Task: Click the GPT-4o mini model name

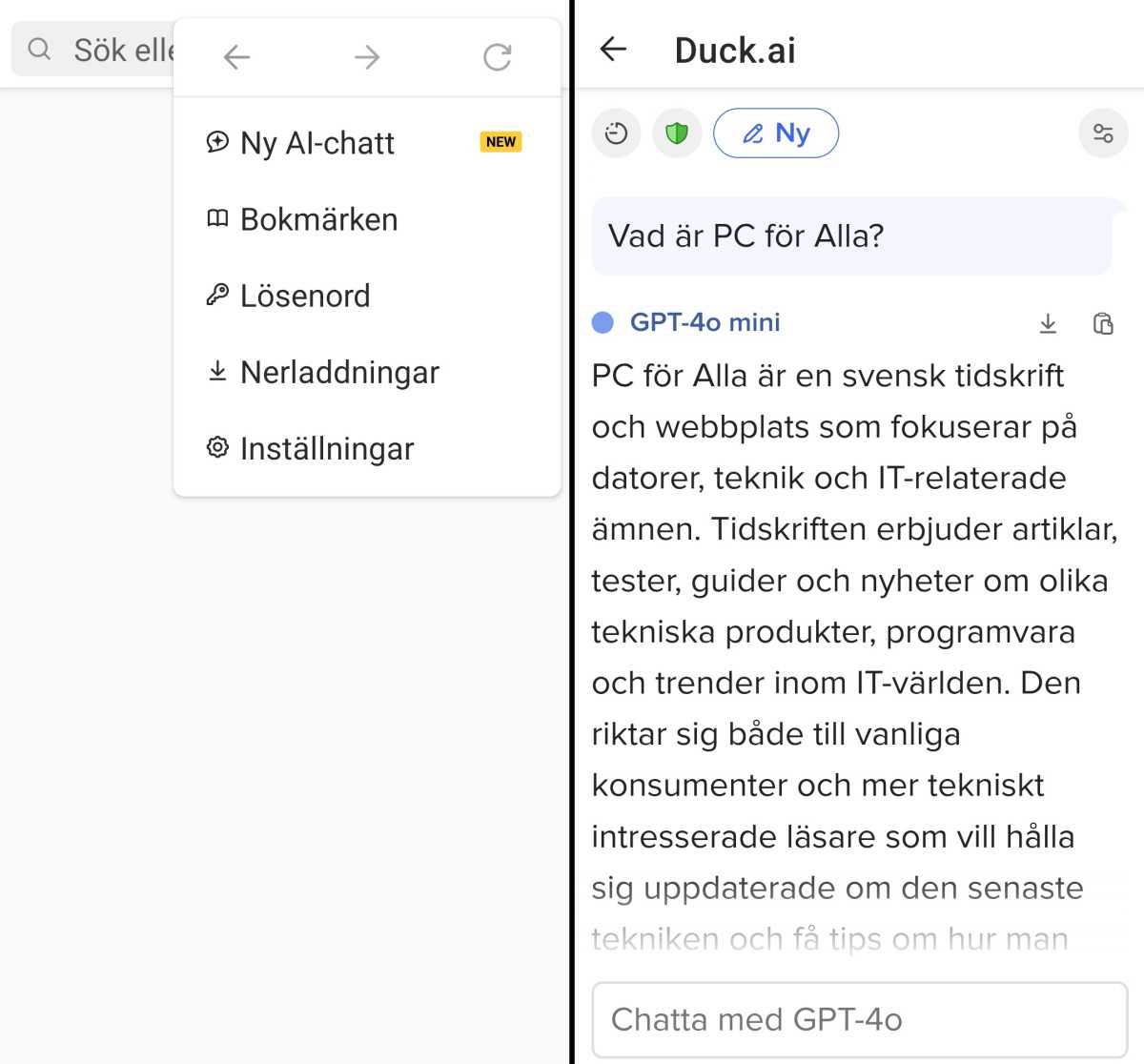Action: (705, 322)
